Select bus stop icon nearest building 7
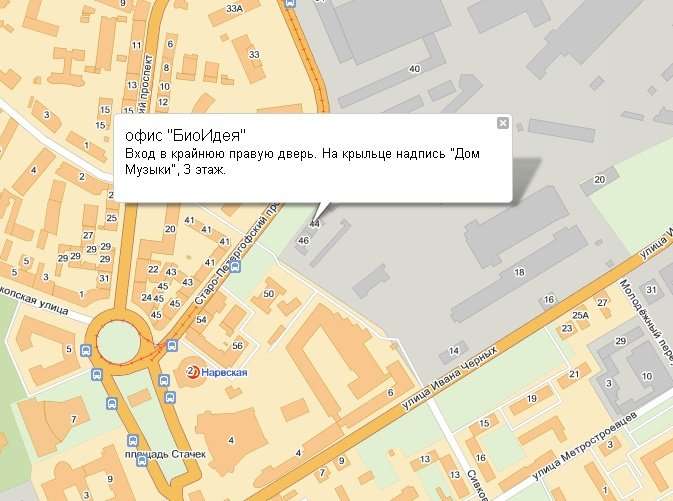673x501 pixels. click(x=112, y=404)
